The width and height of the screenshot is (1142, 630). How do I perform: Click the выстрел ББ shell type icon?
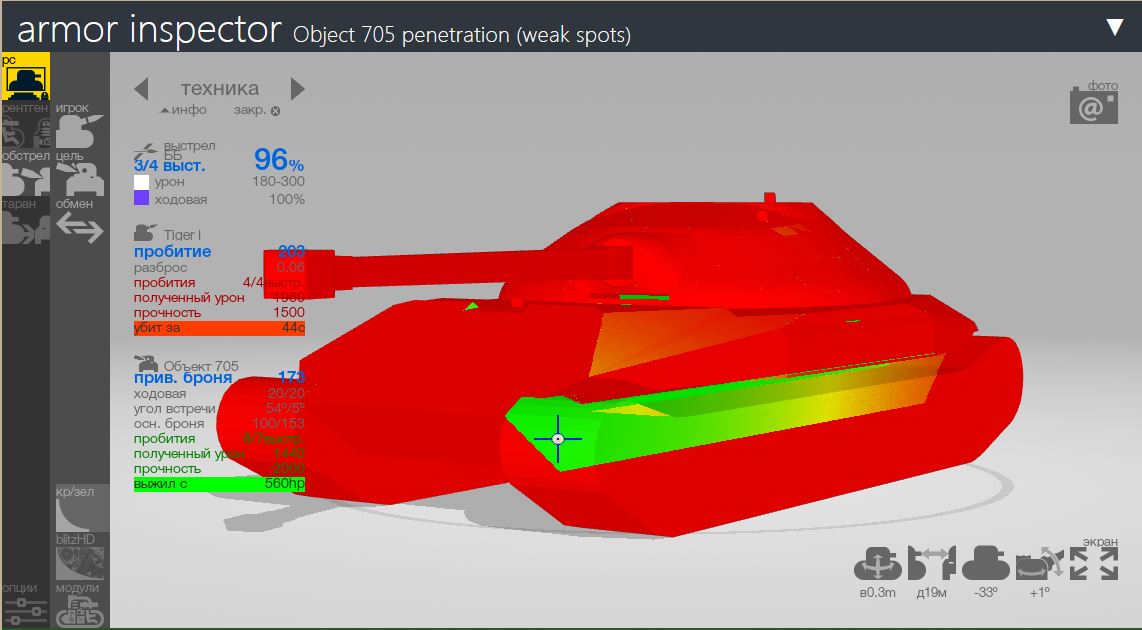click(x=146, y=151)
